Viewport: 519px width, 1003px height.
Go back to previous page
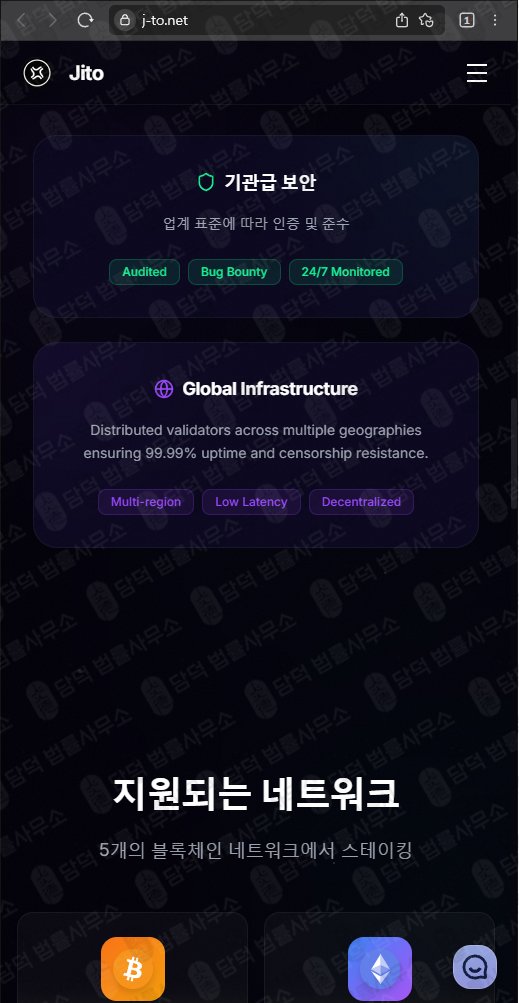click(21, 20)
